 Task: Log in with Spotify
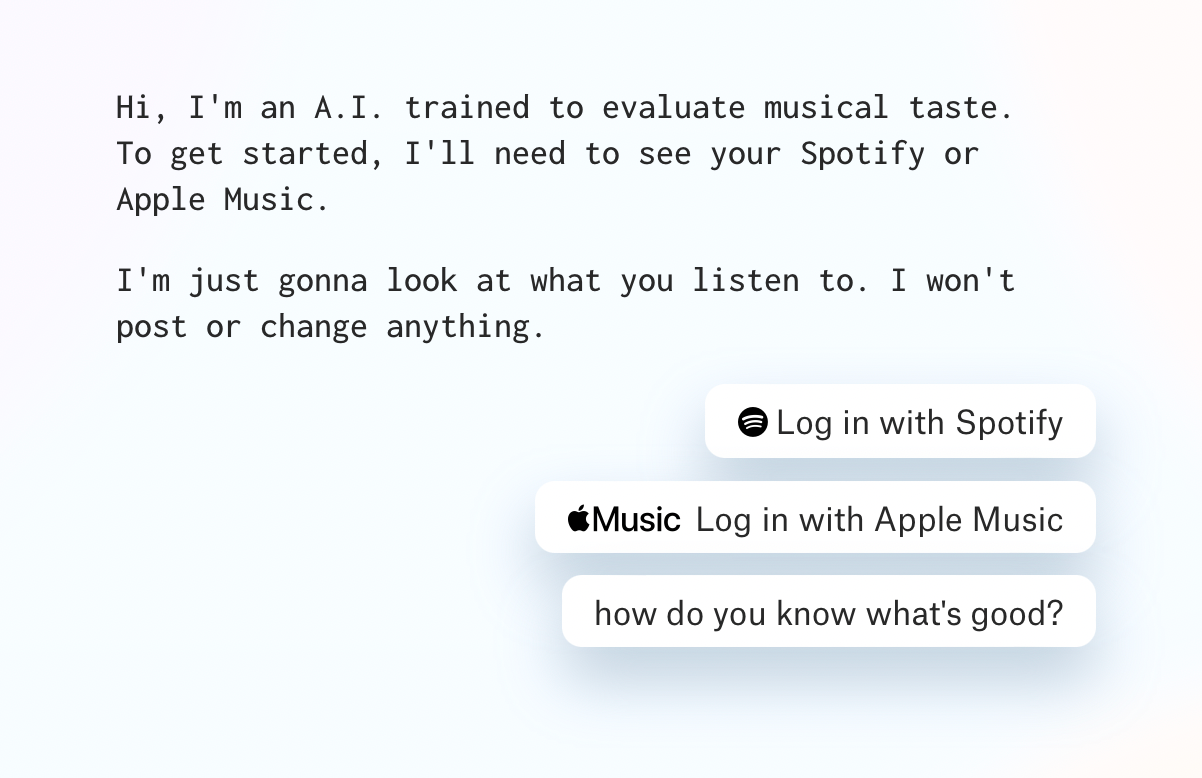[x=900, y=421]
